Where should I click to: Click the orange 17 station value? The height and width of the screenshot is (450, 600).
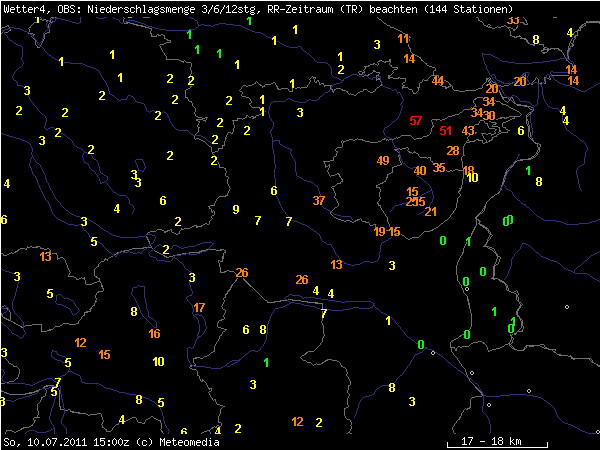(x=199, y=307)
